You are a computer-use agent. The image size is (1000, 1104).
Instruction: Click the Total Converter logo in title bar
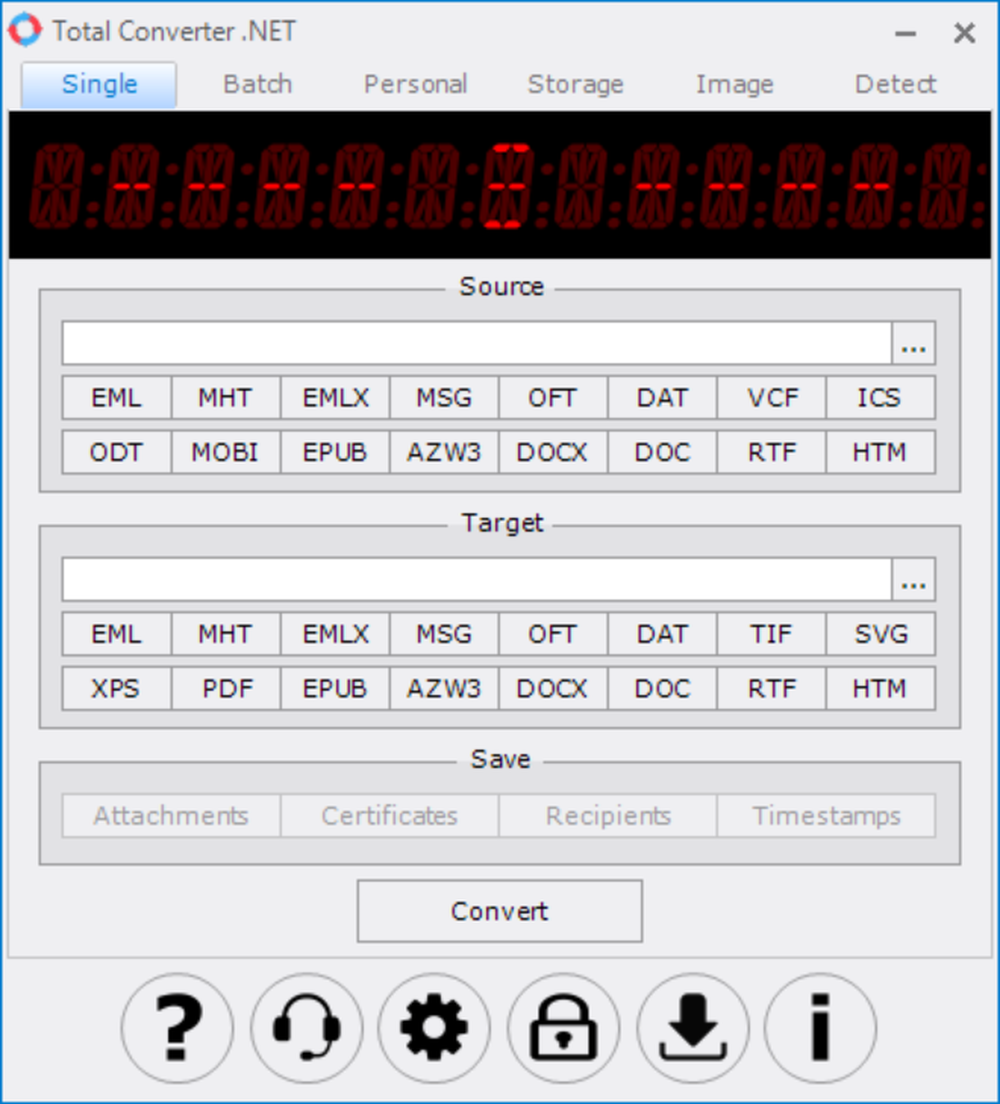pos(25,30)
